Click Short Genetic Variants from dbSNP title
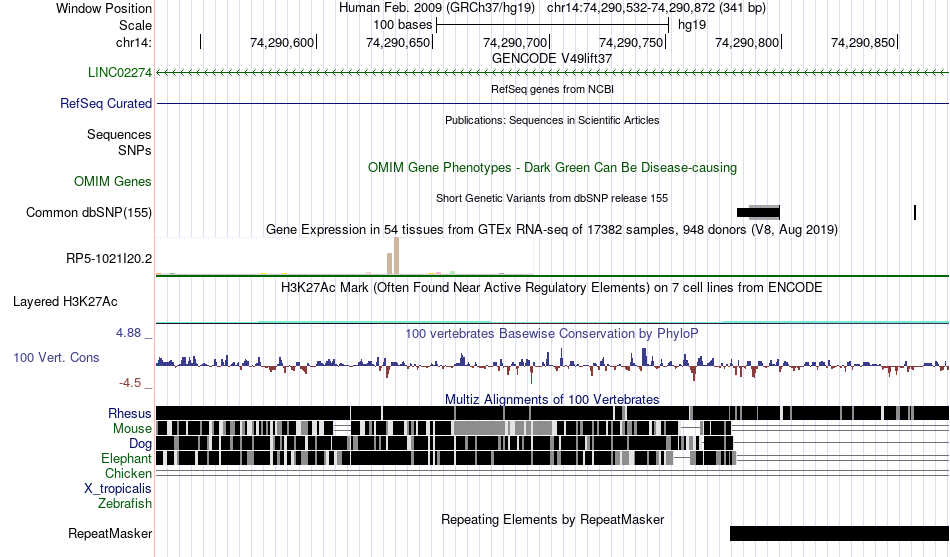Screen dimensions: 950x557 [x=552, y=198]
